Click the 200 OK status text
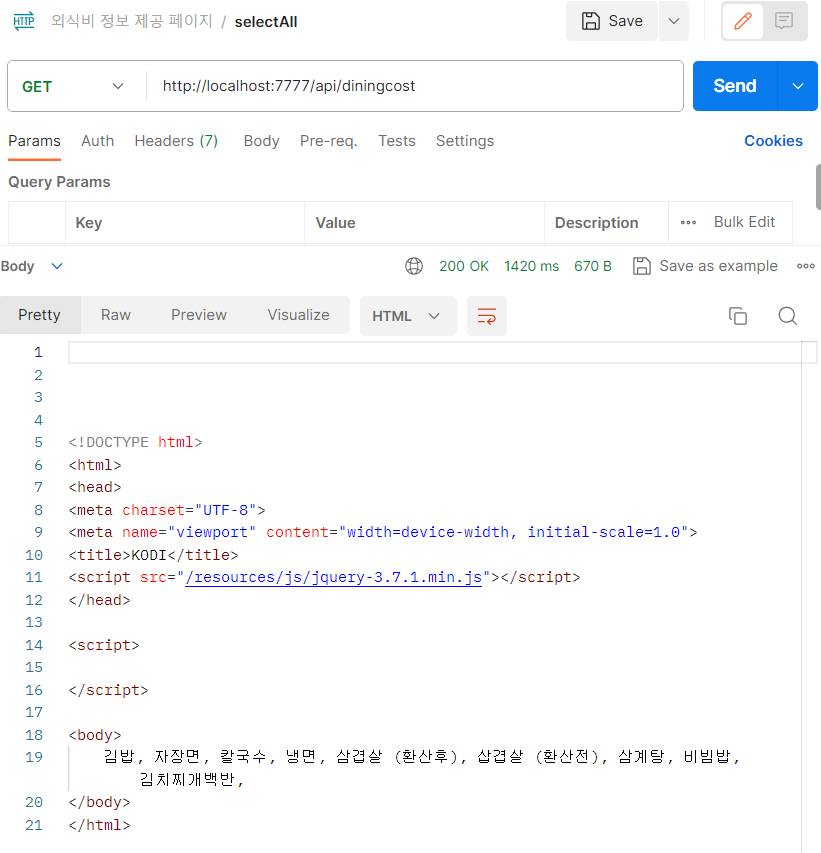 pyautogui.click(x=464, y=266)
